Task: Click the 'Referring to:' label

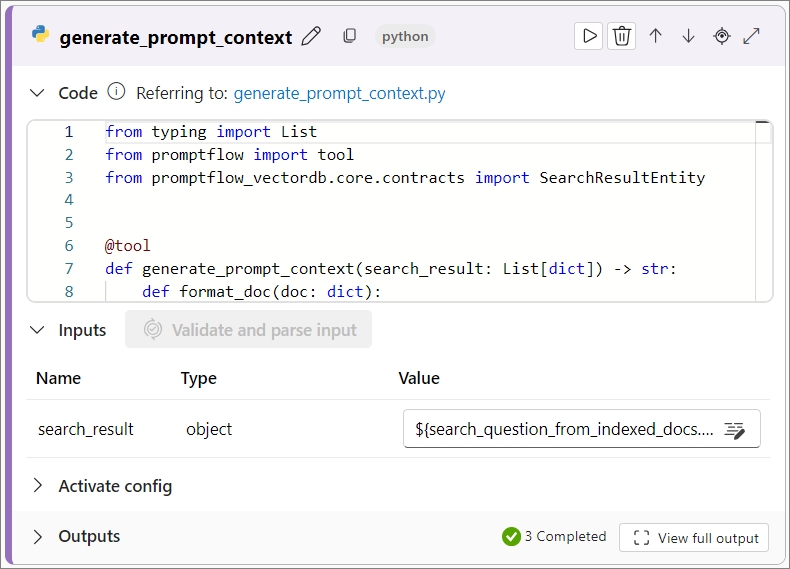Action: coord(182,93)
